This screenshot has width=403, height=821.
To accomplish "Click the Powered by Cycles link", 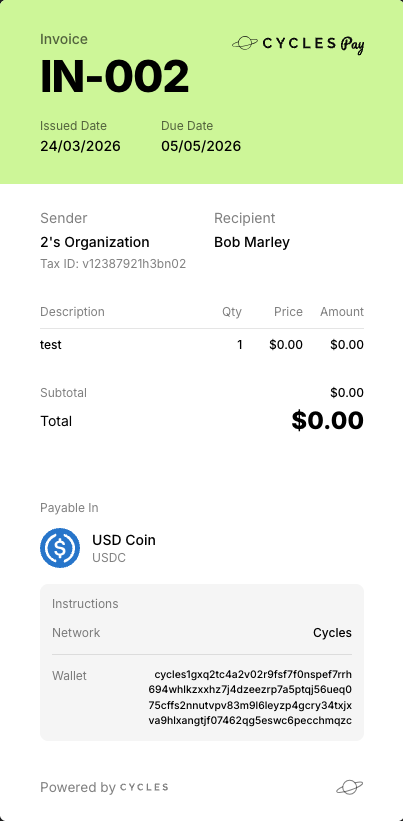I will pyautogui.click(x=104, y=787).
